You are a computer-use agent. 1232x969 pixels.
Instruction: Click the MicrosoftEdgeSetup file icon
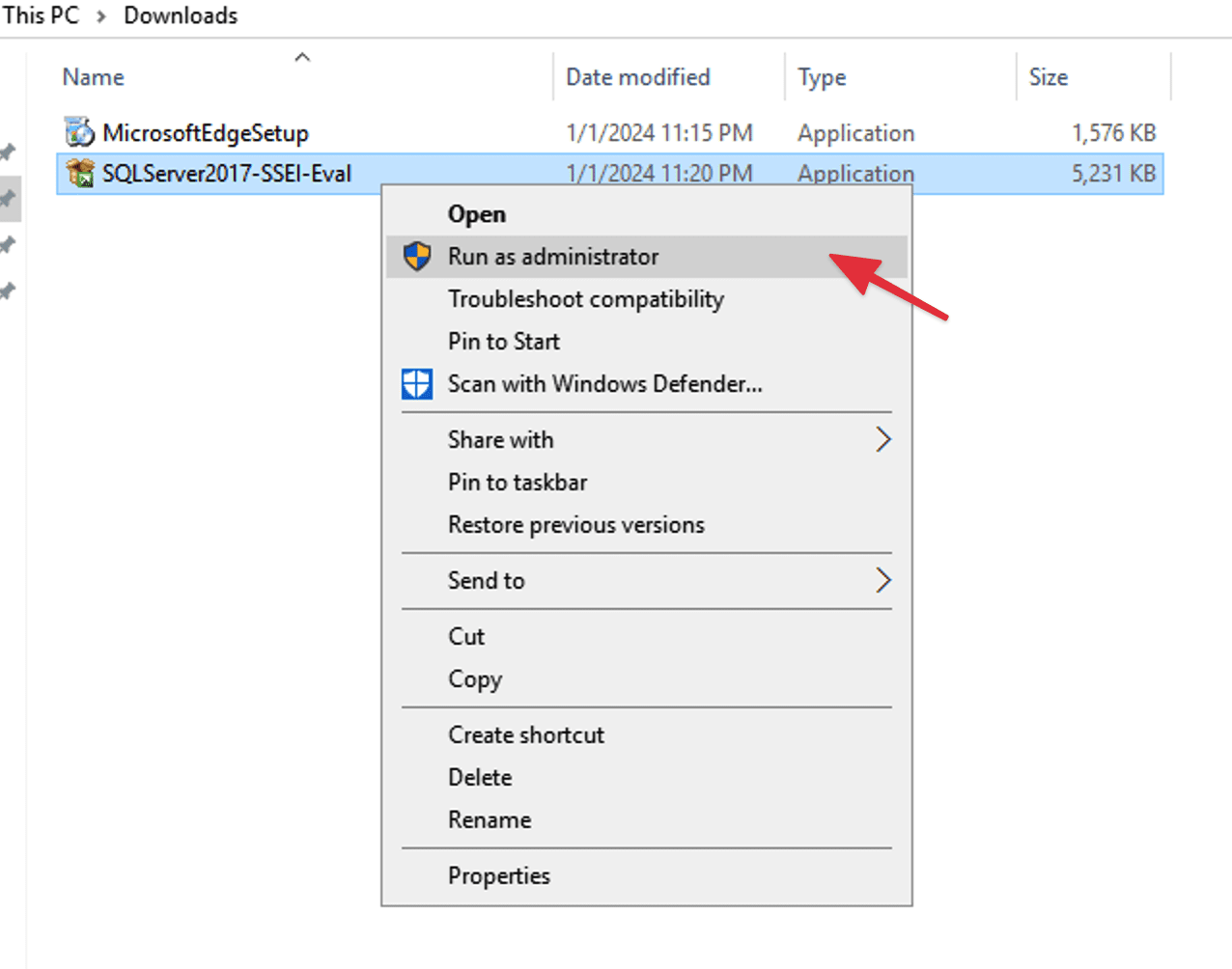point(79,132)
